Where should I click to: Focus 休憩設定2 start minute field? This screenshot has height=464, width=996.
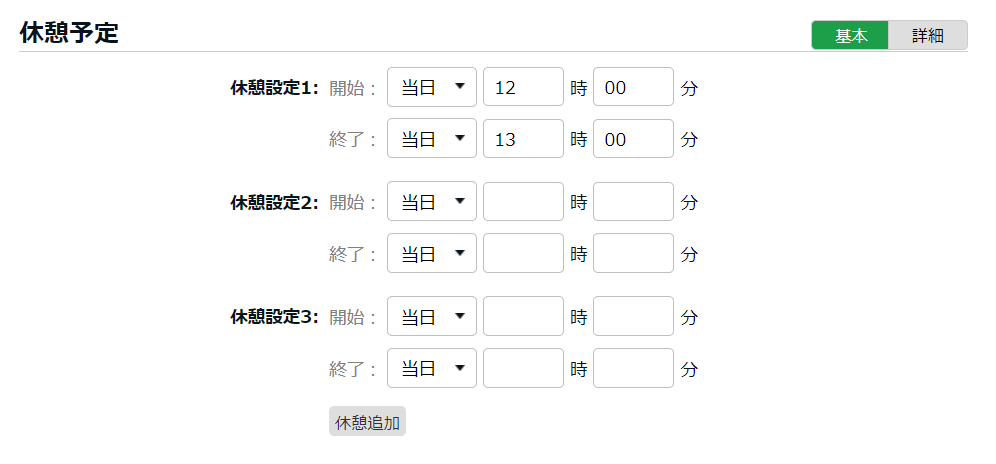point(633,202)
